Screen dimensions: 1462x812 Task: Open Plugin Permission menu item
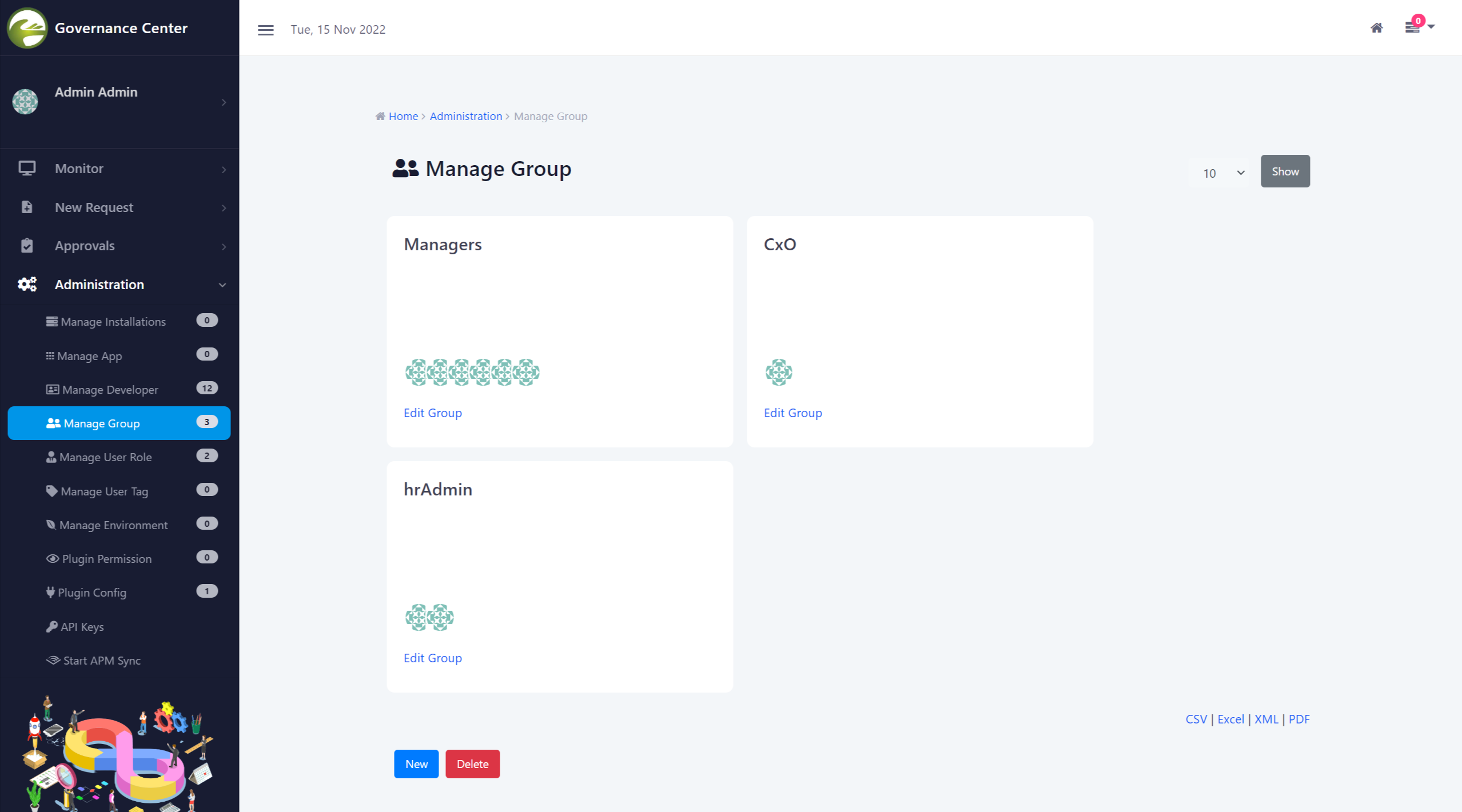[106, 558]
